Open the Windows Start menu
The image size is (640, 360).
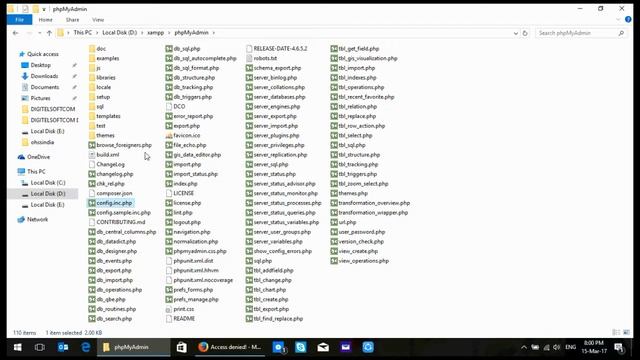coord(18,347)
